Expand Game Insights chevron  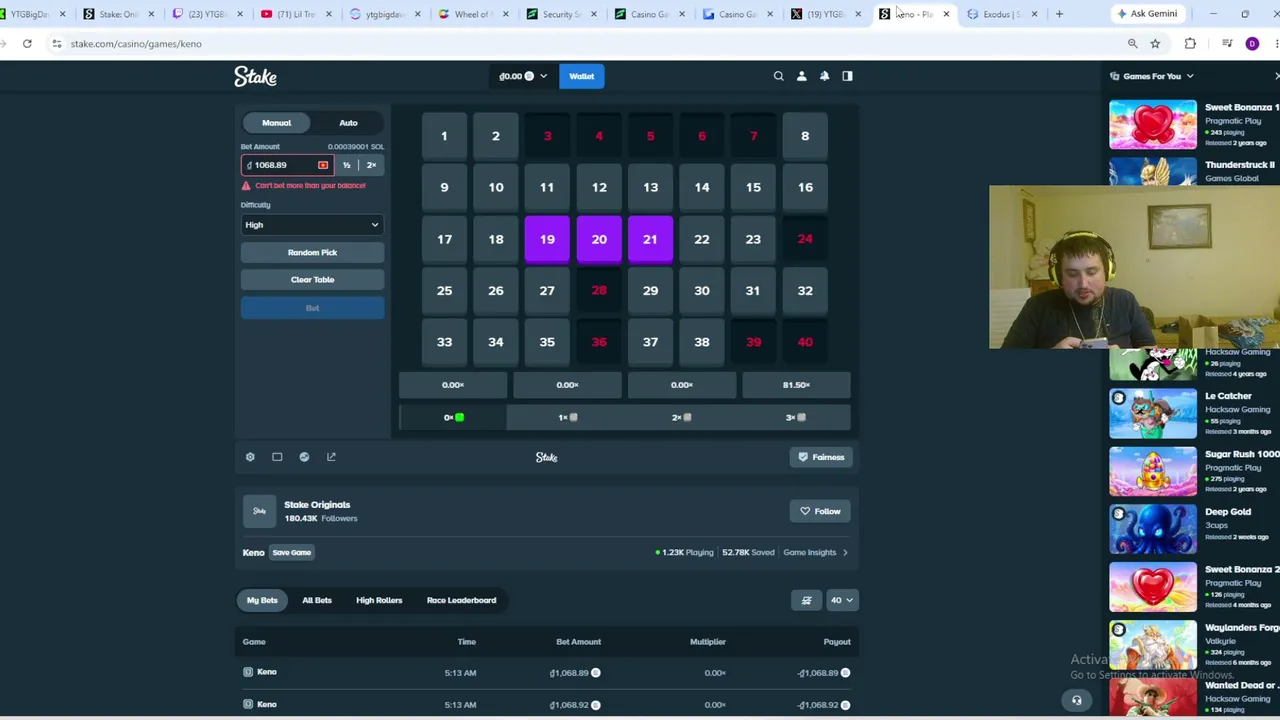(x=845, y=552)
